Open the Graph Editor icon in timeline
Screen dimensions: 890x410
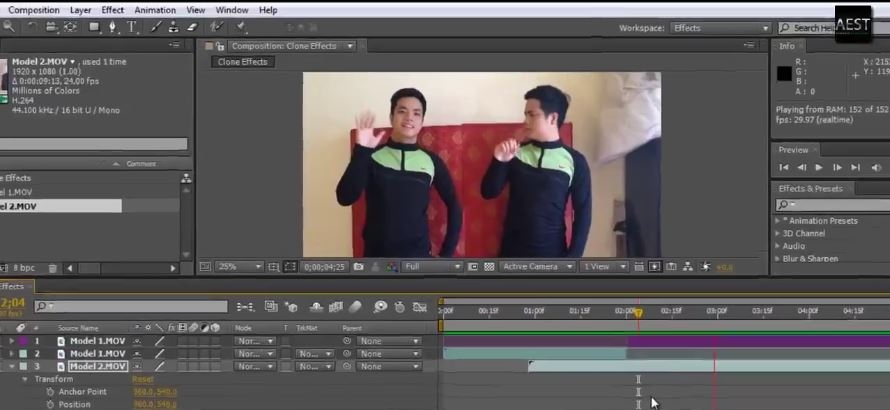point(420,307)
